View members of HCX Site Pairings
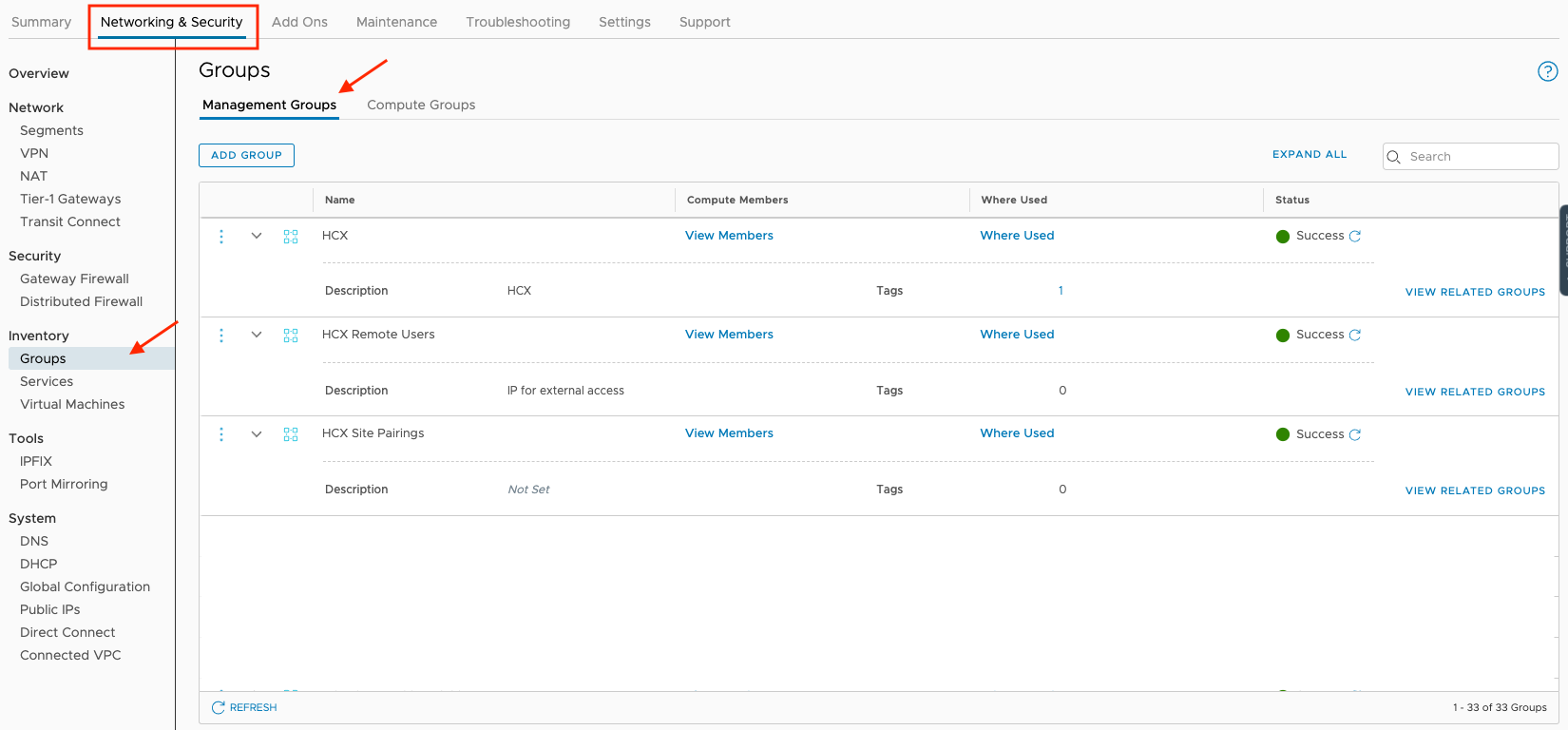The image size is (1568, 730). 729,433
